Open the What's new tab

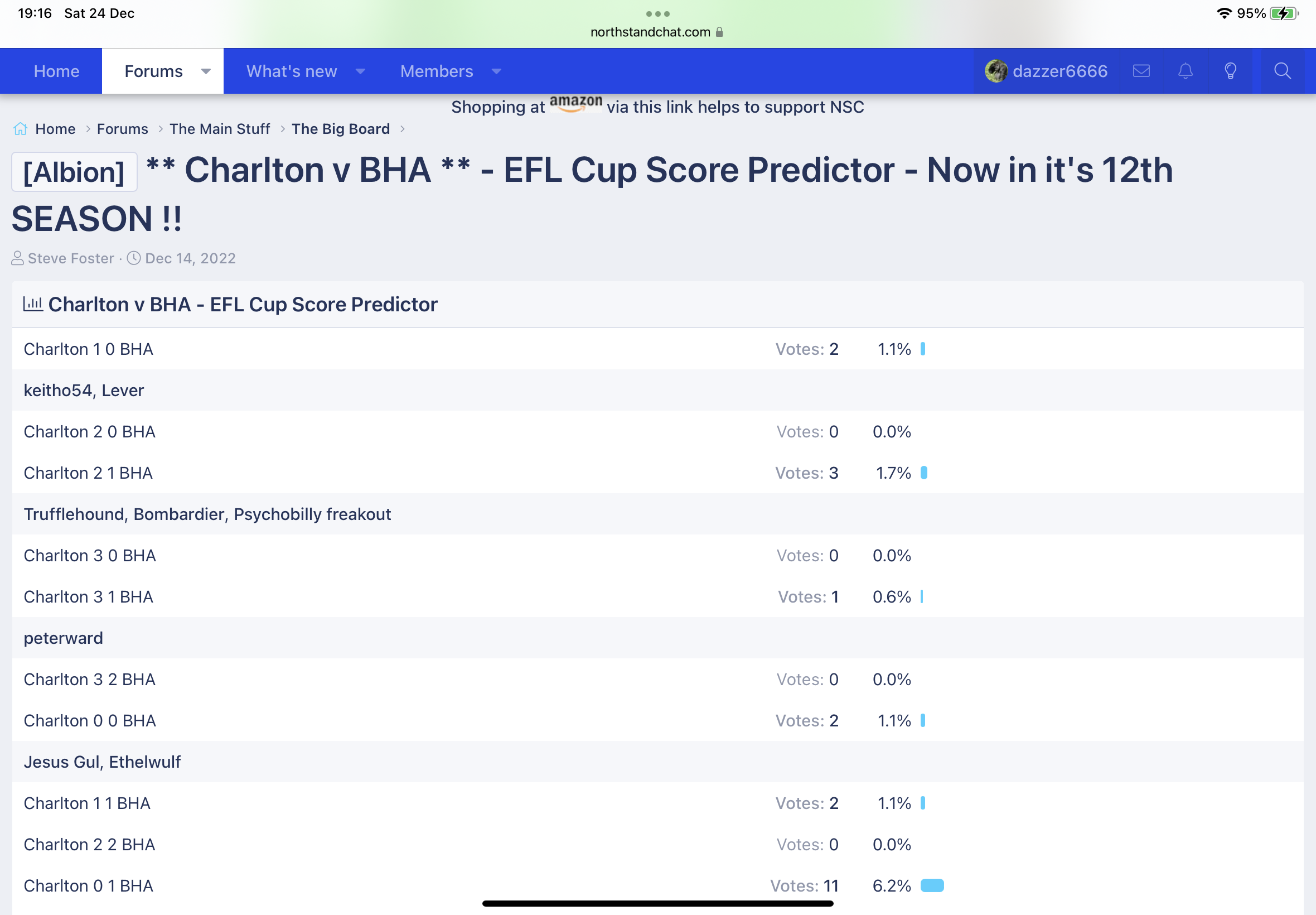click(292, 71)
